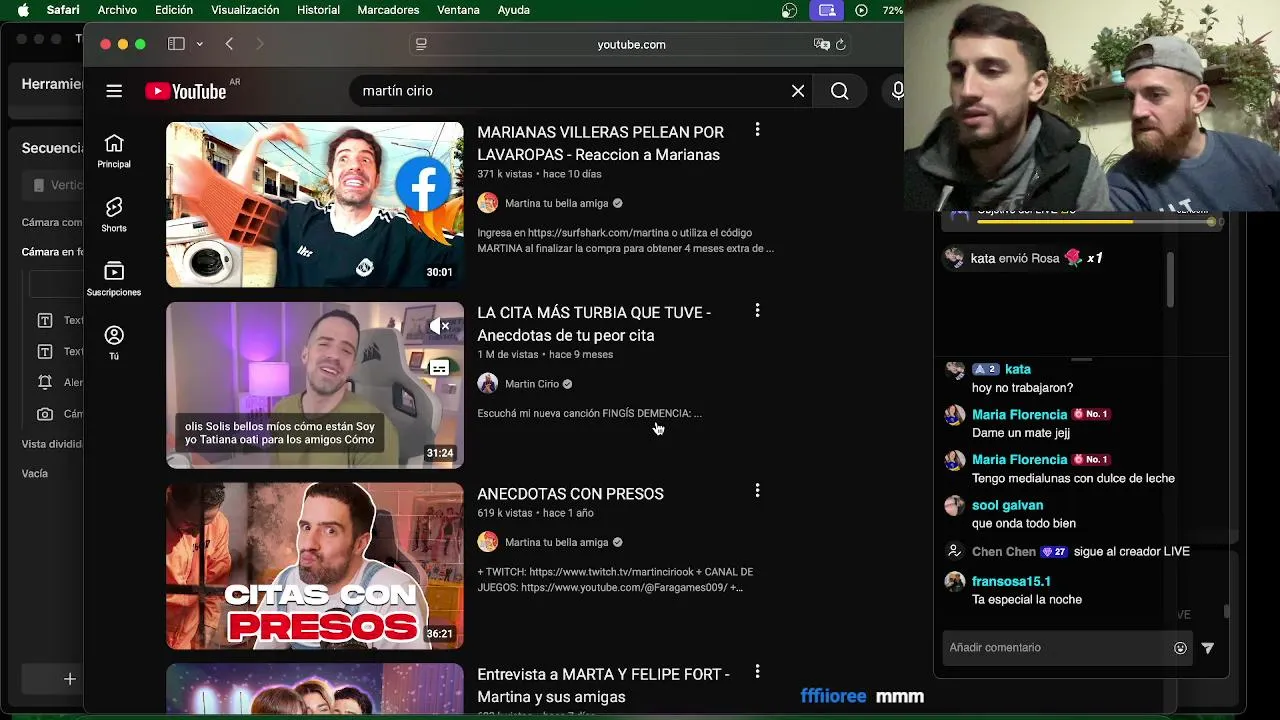Unmute the inline preview of the Cita video
Image resolution: width=1280 pixels, height=720 pixels.
(439, 326)
